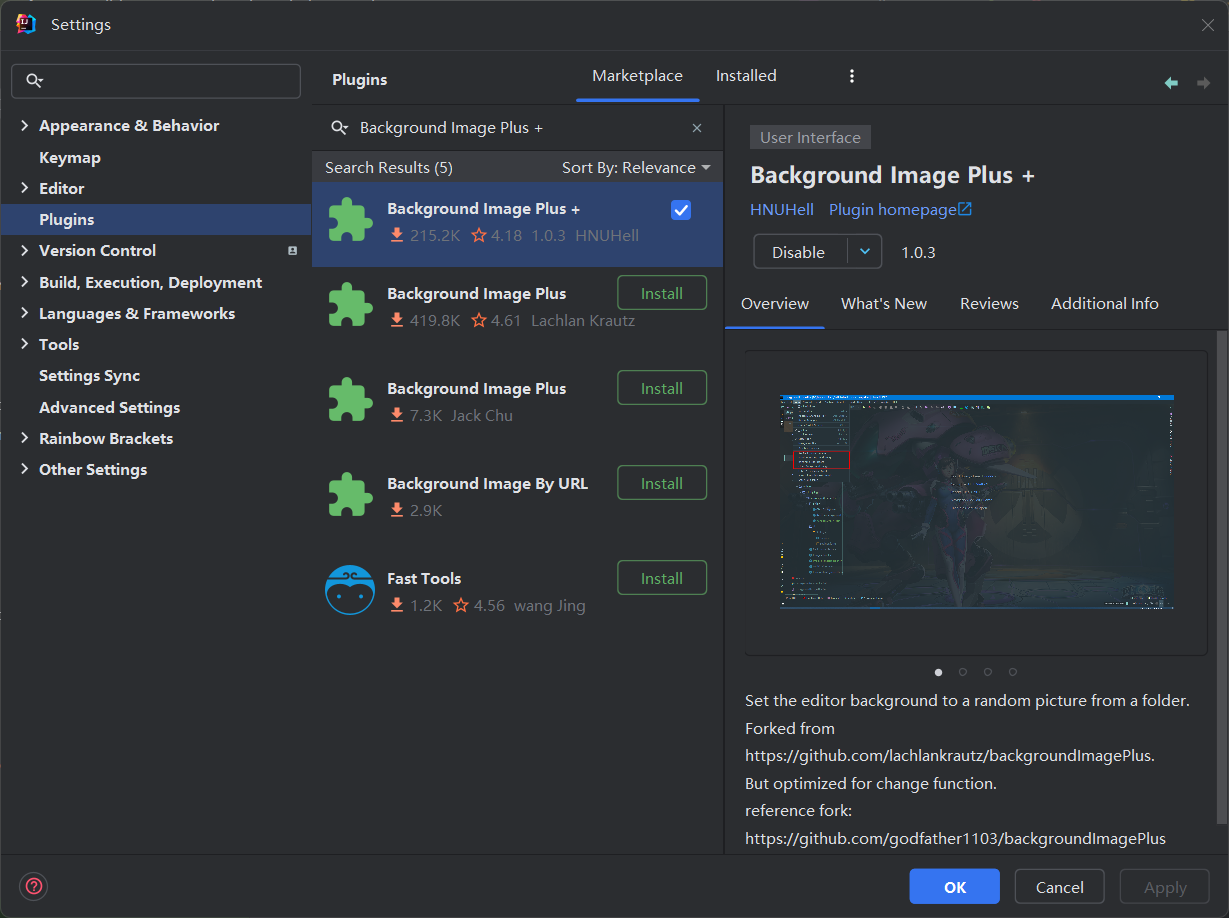Install Background Image By URL plugin
The width and height of the screenshot is (1229, 918).
tap(662, 483)
